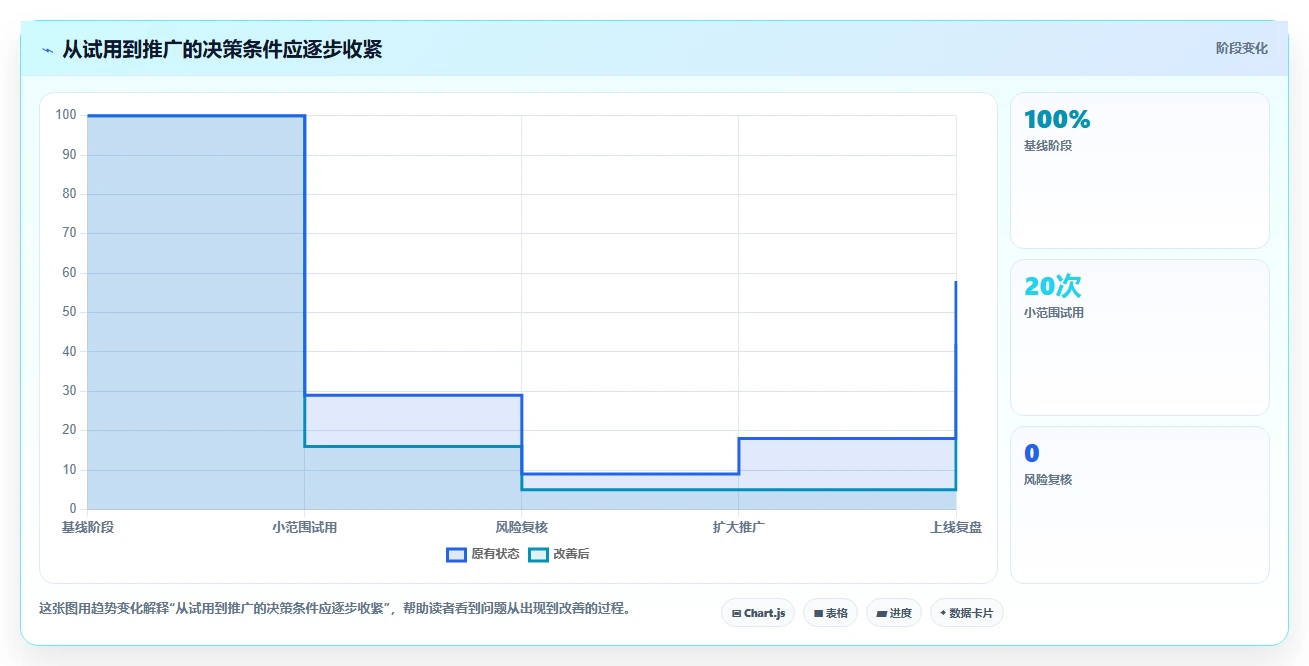Click the lightning icon beside the title
Screen dimensions: 1309x666
pos(48,49)
